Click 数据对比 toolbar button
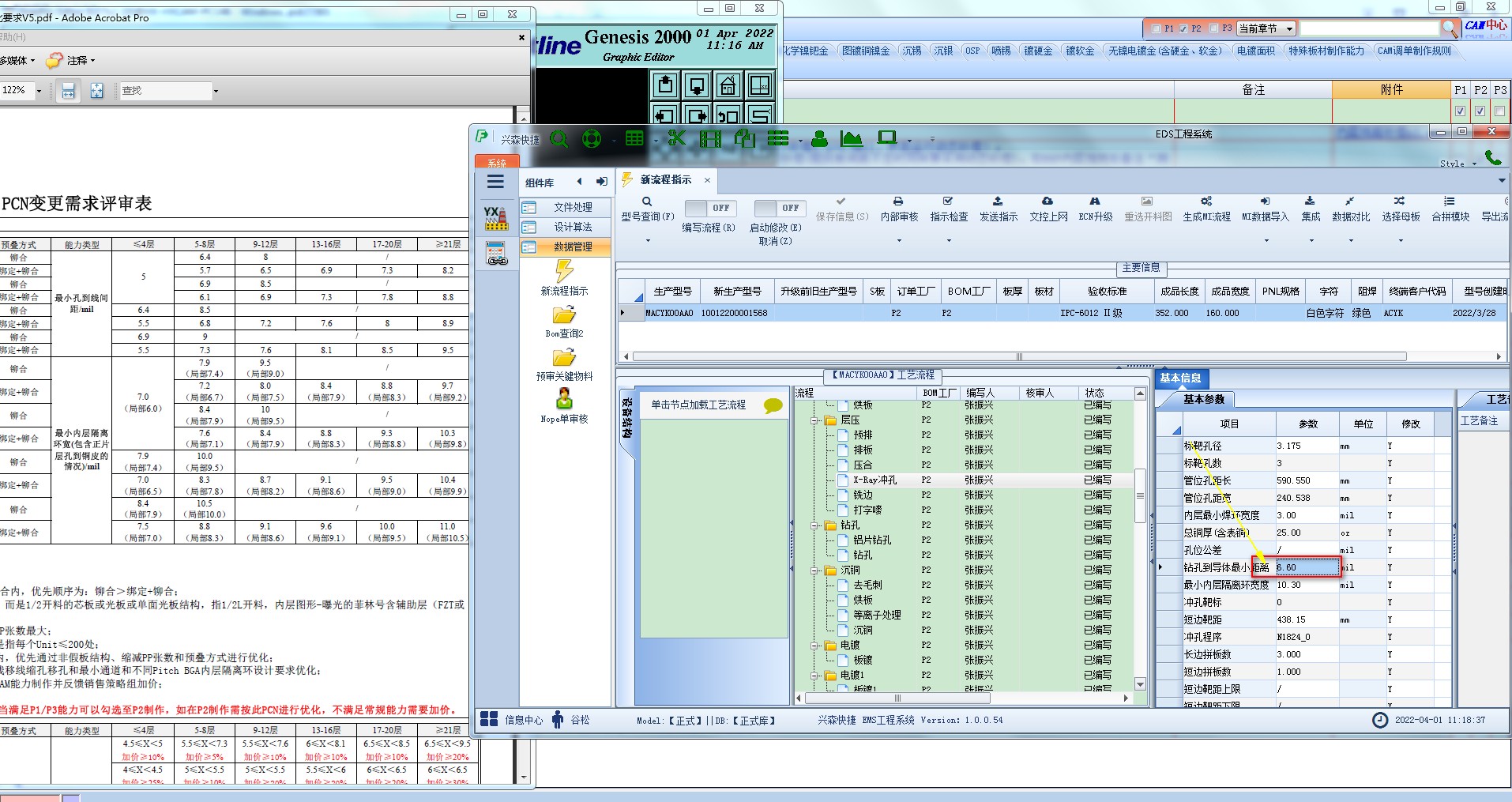 (x=1351, y=209)
